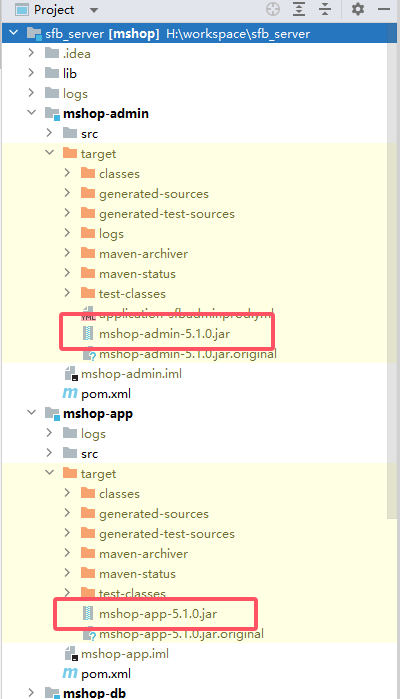Click the locate/select opened file icon
The image size is (400, 699).
pyautogui.click(x=273, y=9)
